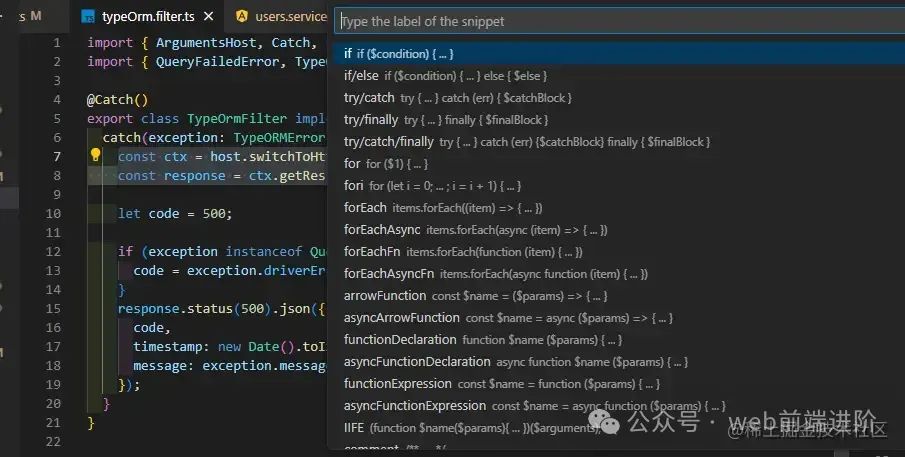Click 'message:' property on line 18

click(x=164, y=365)
